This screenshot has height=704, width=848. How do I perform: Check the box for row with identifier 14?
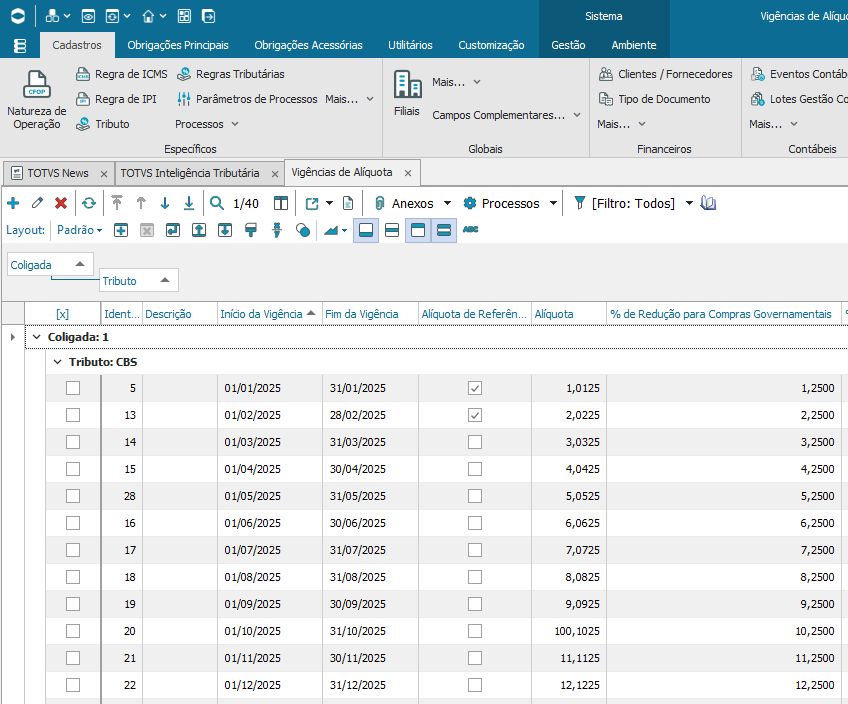pos(73,442)
